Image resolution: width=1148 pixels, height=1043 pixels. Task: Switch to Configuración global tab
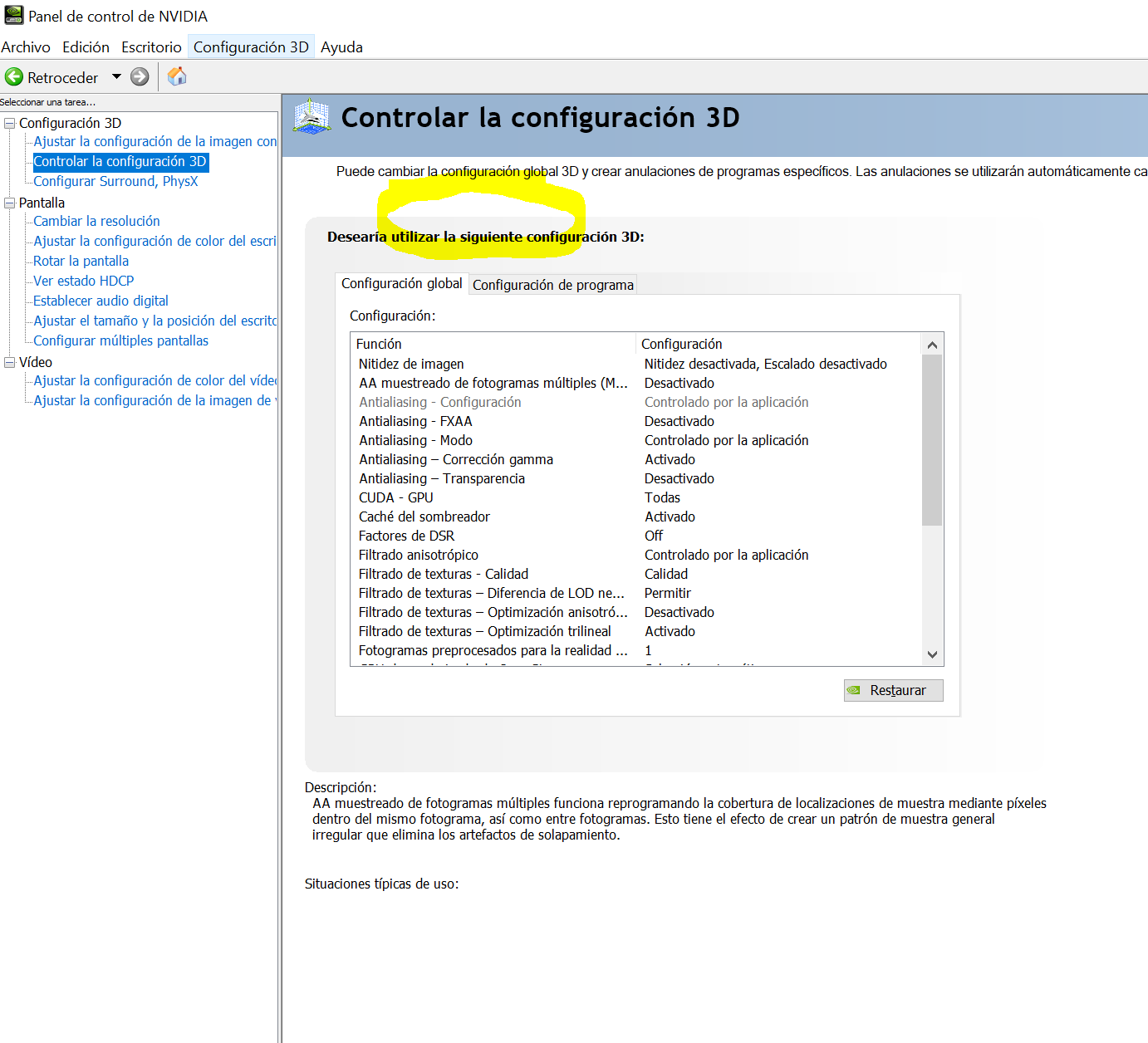click(x=402, y=283)
